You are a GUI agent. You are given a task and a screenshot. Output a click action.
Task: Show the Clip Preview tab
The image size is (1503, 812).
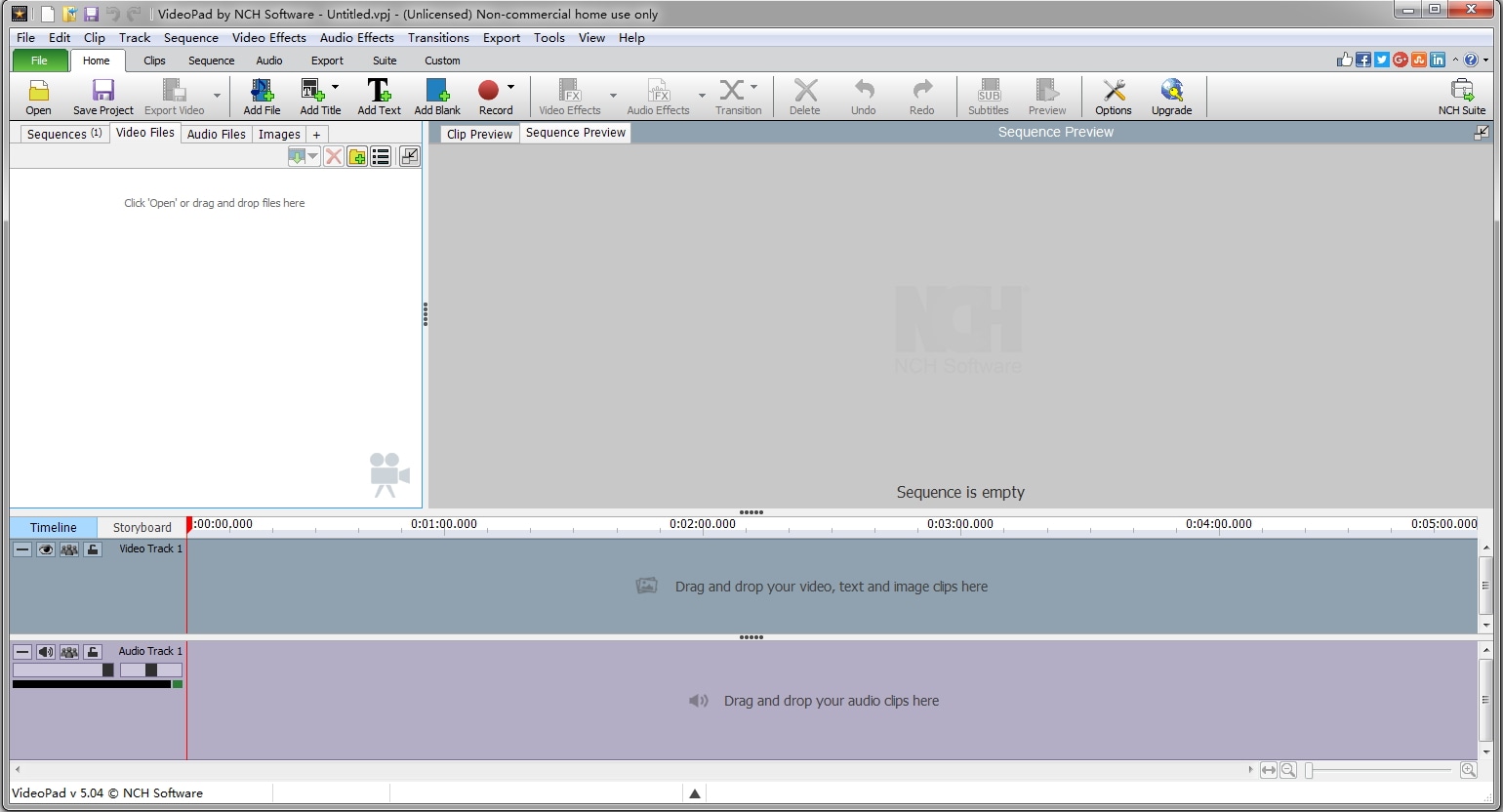point(479,134)
